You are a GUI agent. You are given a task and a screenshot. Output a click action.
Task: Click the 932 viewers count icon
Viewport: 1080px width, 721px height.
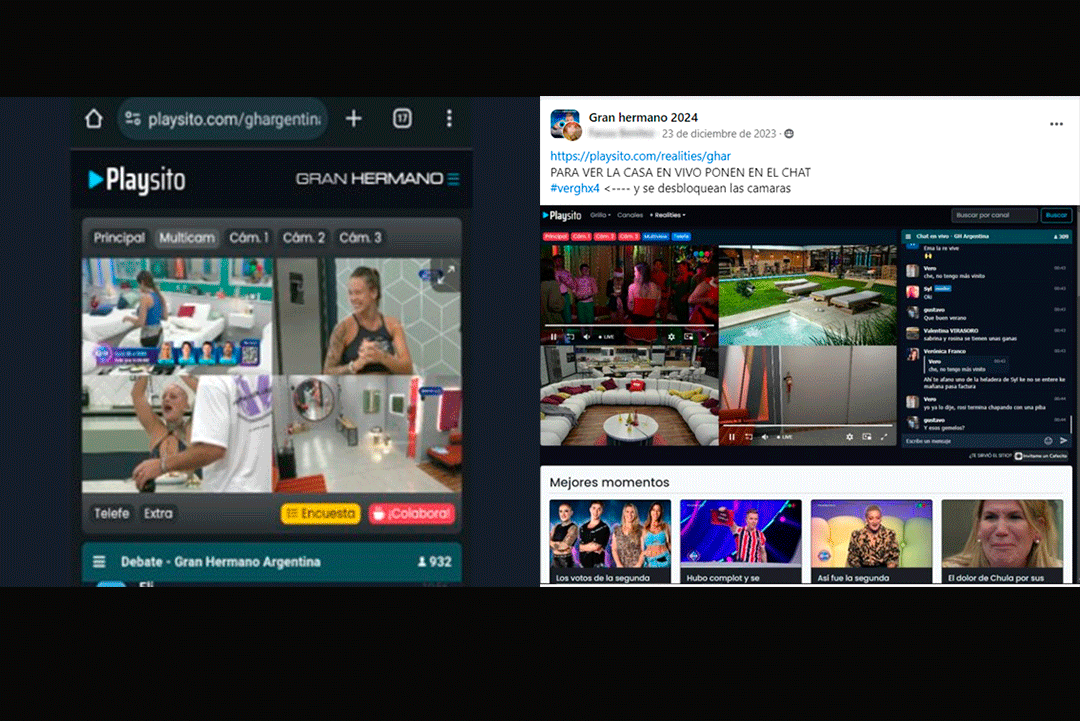(422, 562)
